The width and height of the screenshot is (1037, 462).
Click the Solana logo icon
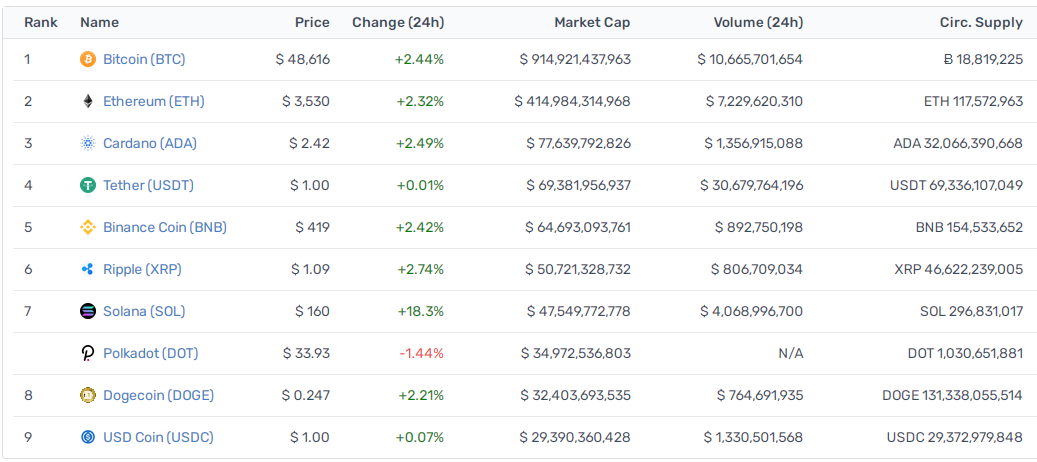pos(88,311)
